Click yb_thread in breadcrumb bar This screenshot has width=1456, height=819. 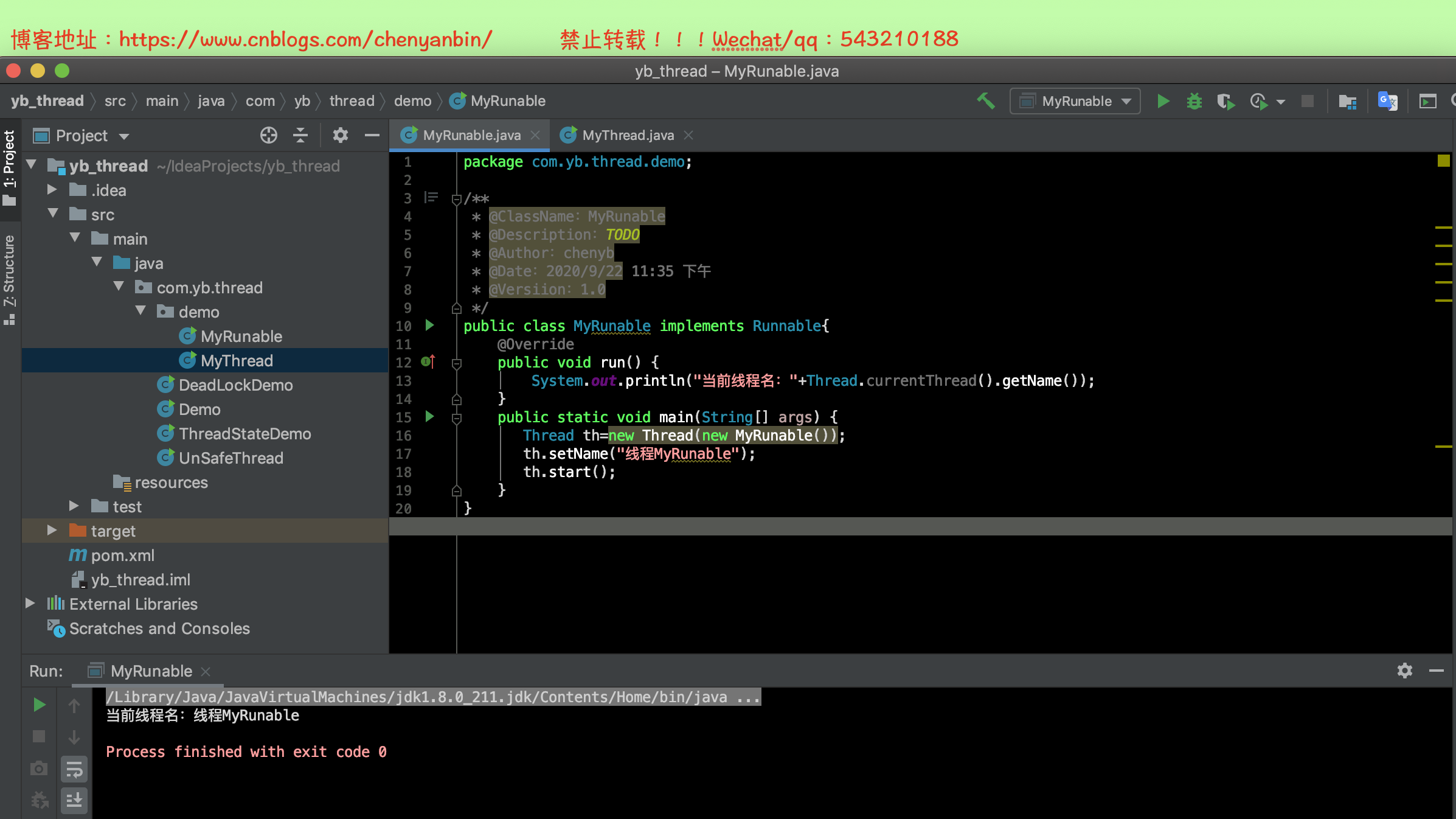coord(47,101)
